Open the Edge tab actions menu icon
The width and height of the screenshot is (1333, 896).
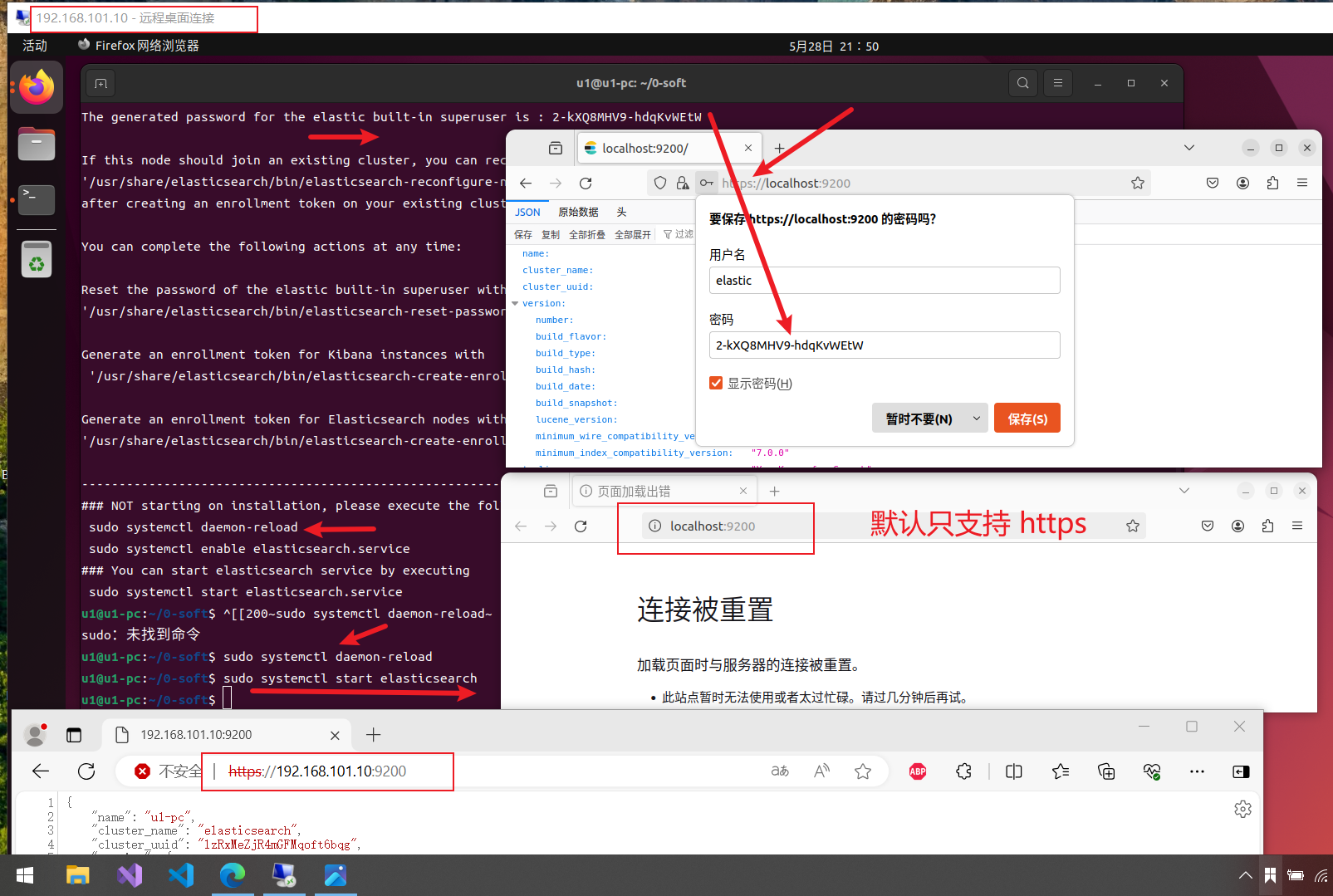(74, 735)
